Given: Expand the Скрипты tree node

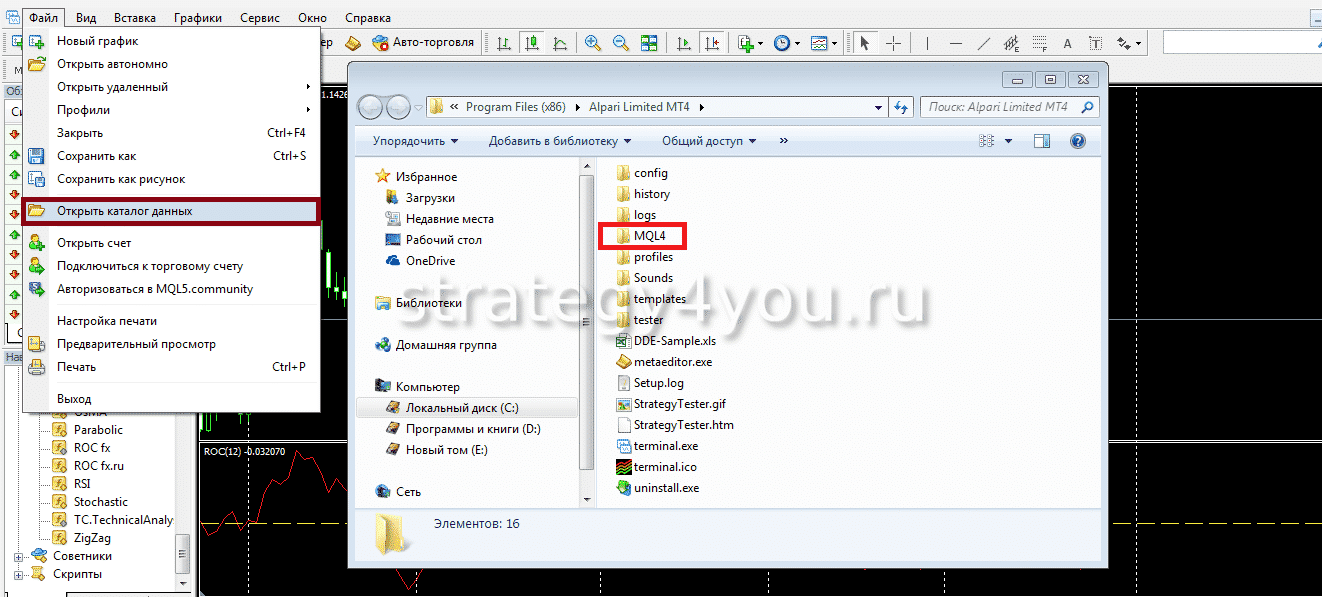Looking at the screenshot, I should click(x=18, y=574).
